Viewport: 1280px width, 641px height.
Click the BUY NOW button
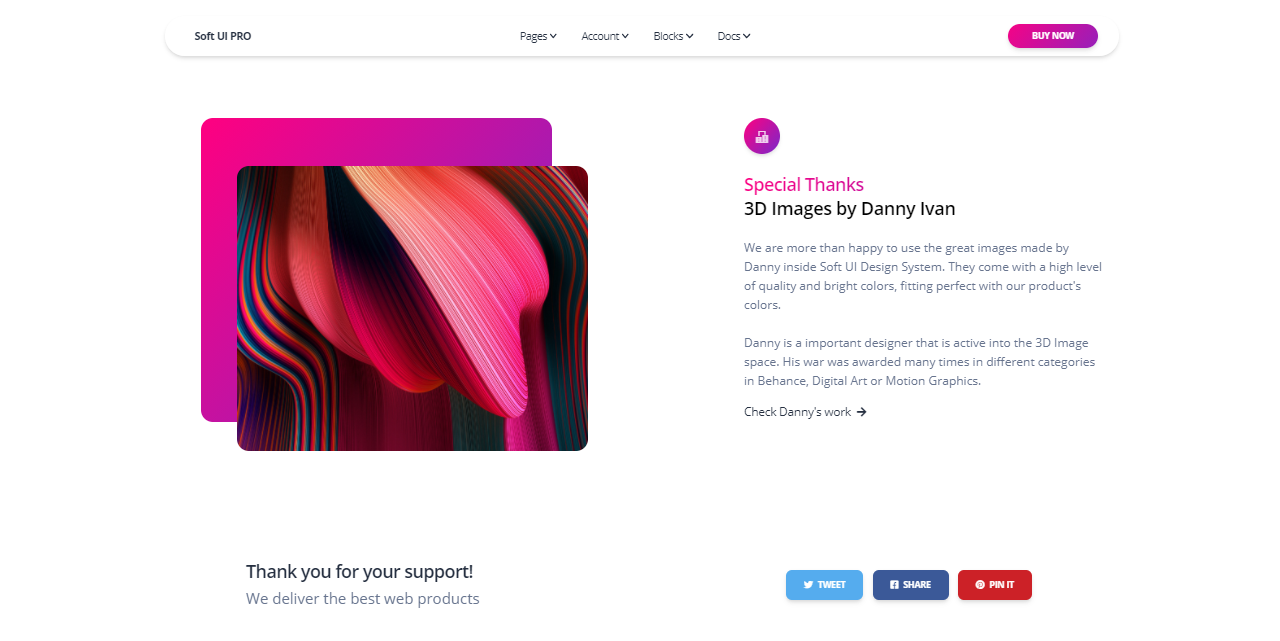[1053, 36]
